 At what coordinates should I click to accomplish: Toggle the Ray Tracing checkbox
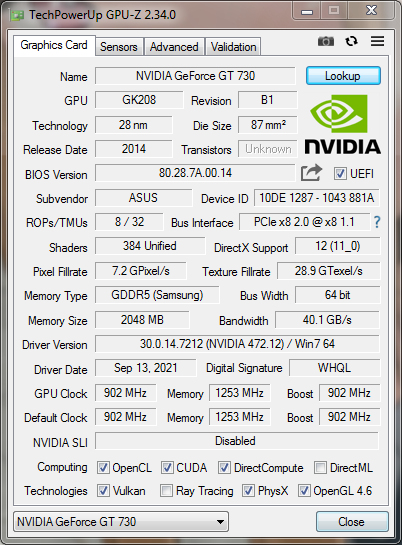(x=166, y=491)
